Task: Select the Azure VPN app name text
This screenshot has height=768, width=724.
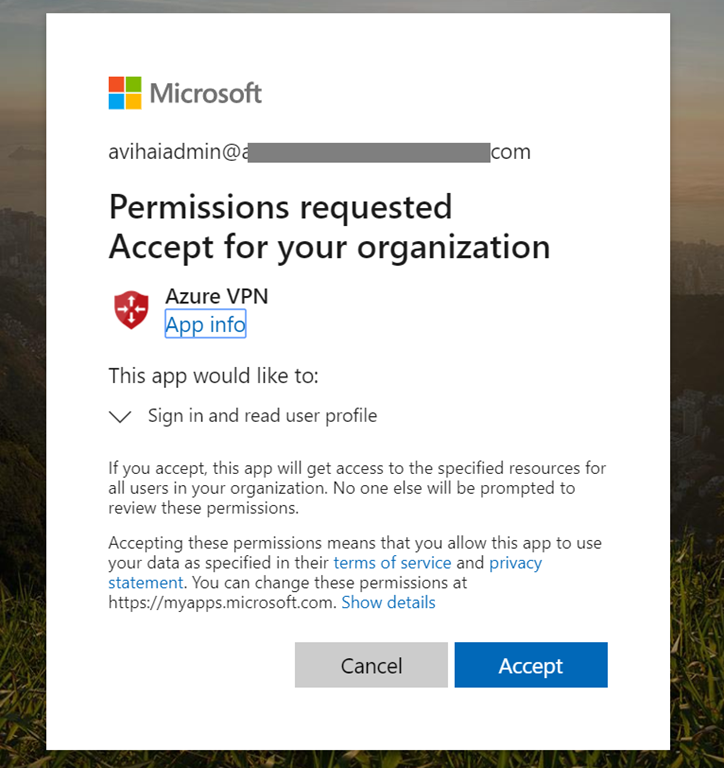Action: click(x=217, y=296)
